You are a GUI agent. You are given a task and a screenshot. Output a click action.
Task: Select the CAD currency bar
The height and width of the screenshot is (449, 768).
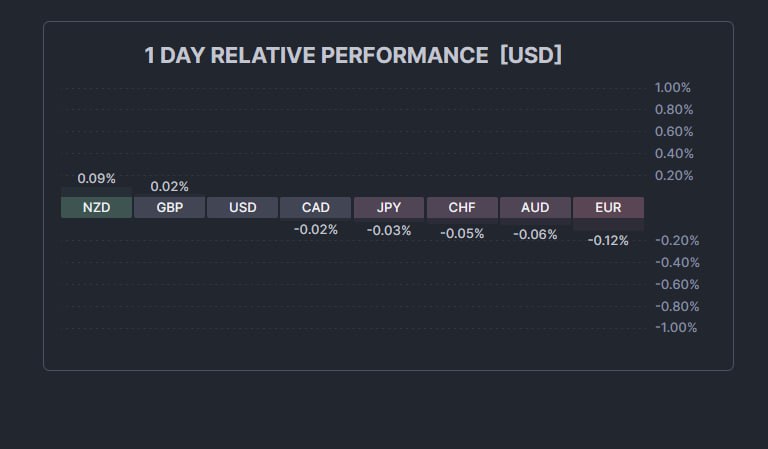[315, 208]
